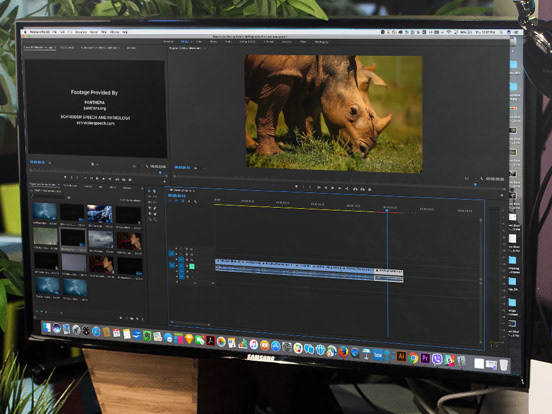
Task: Open Premiere Pro from the Dock
Action: [425, 358]
